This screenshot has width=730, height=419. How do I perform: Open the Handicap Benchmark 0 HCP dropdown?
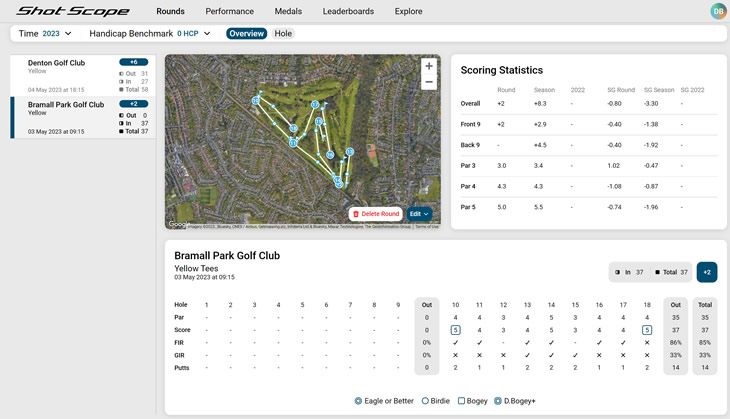150,34
